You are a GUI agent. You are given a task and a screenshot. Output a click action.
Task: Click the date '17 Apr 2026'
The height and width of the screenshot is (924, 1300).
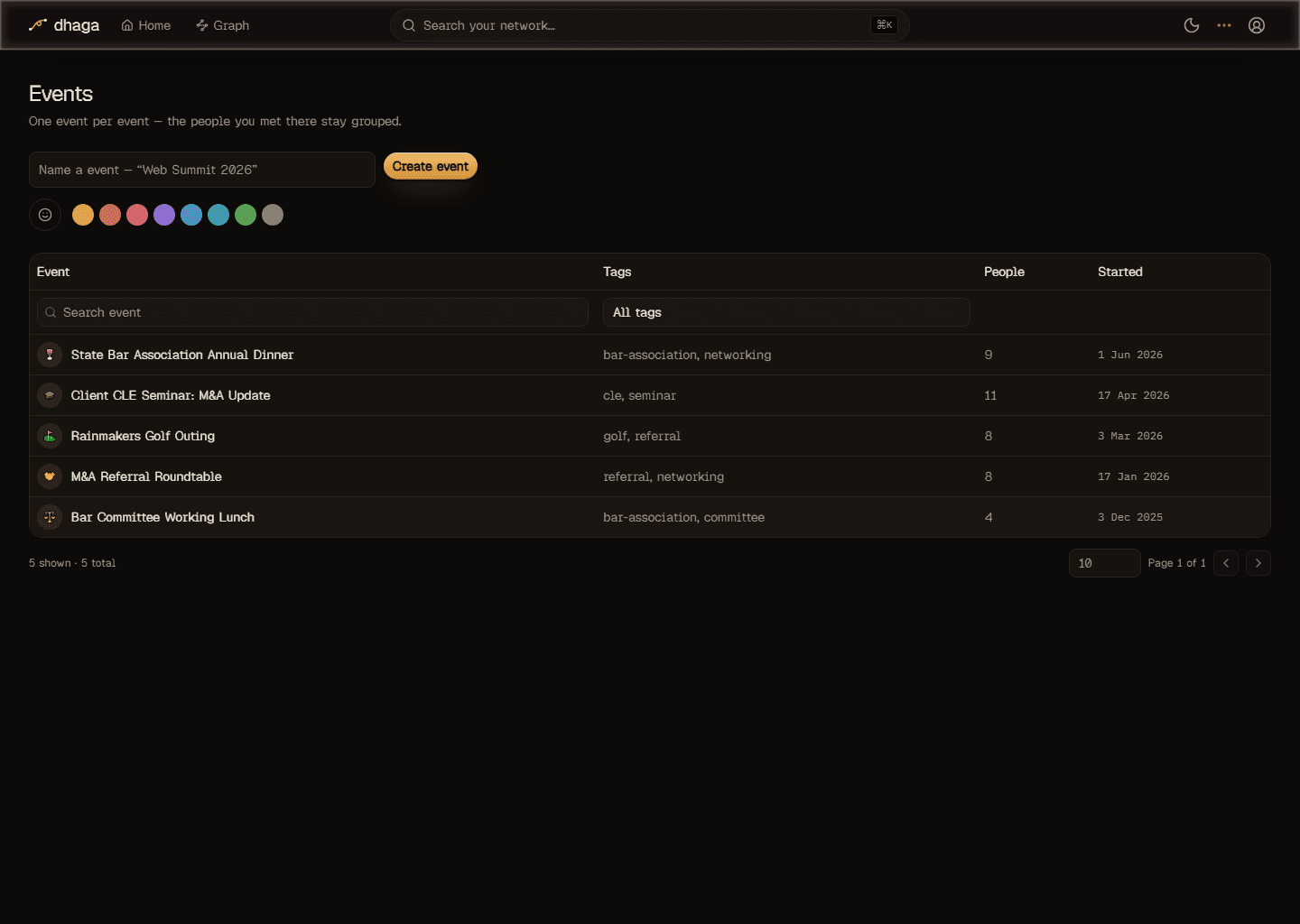point(1134,395)
